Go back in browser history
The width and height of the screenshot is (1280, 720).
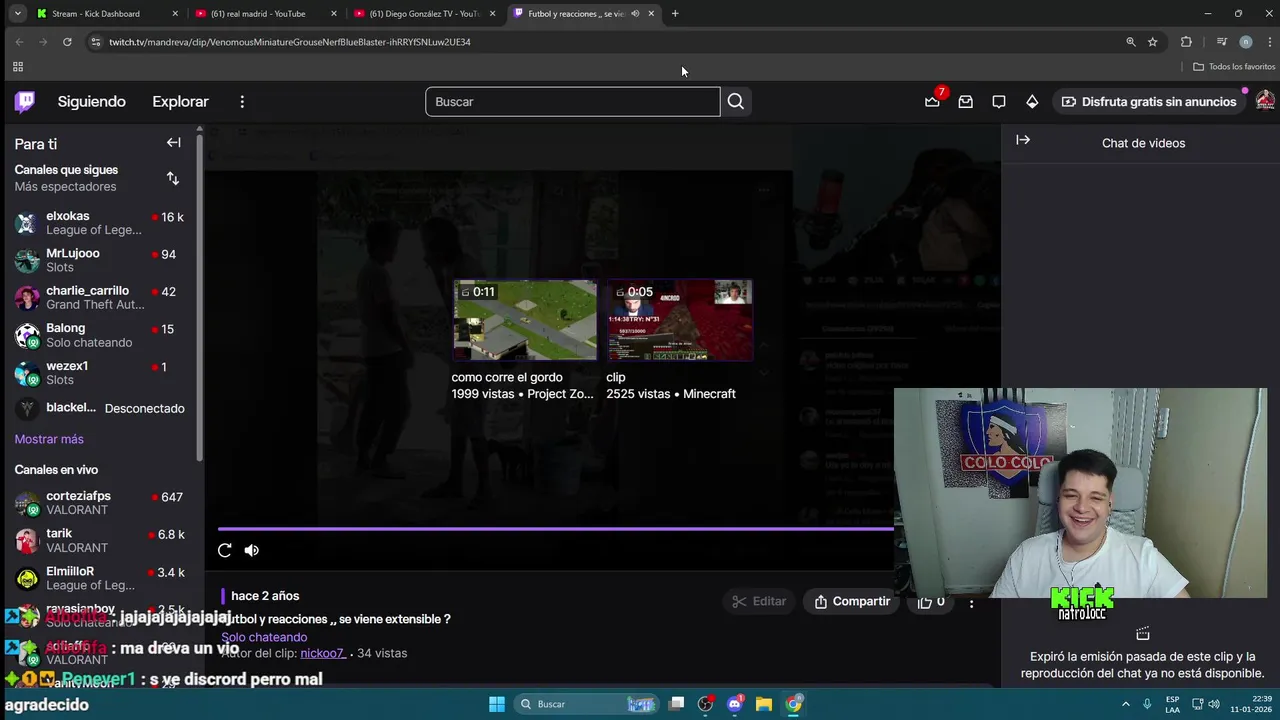tap(19, 42)
